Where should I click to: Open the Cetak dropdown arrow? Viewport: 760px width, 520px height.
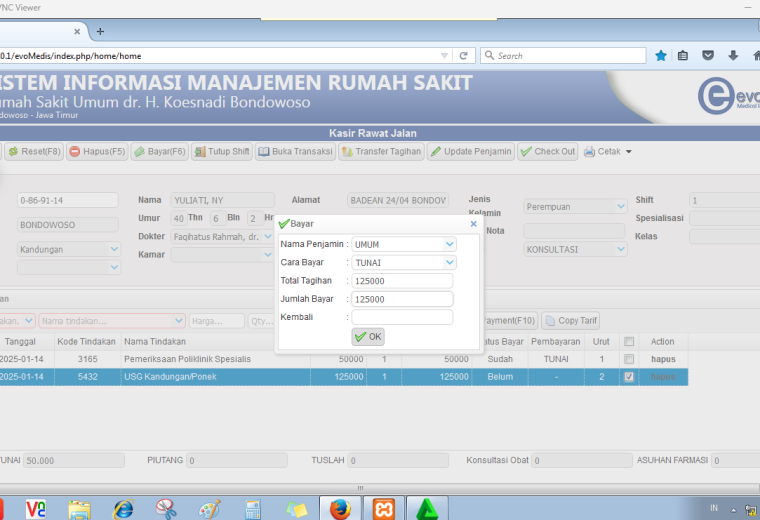click(629, 152)
